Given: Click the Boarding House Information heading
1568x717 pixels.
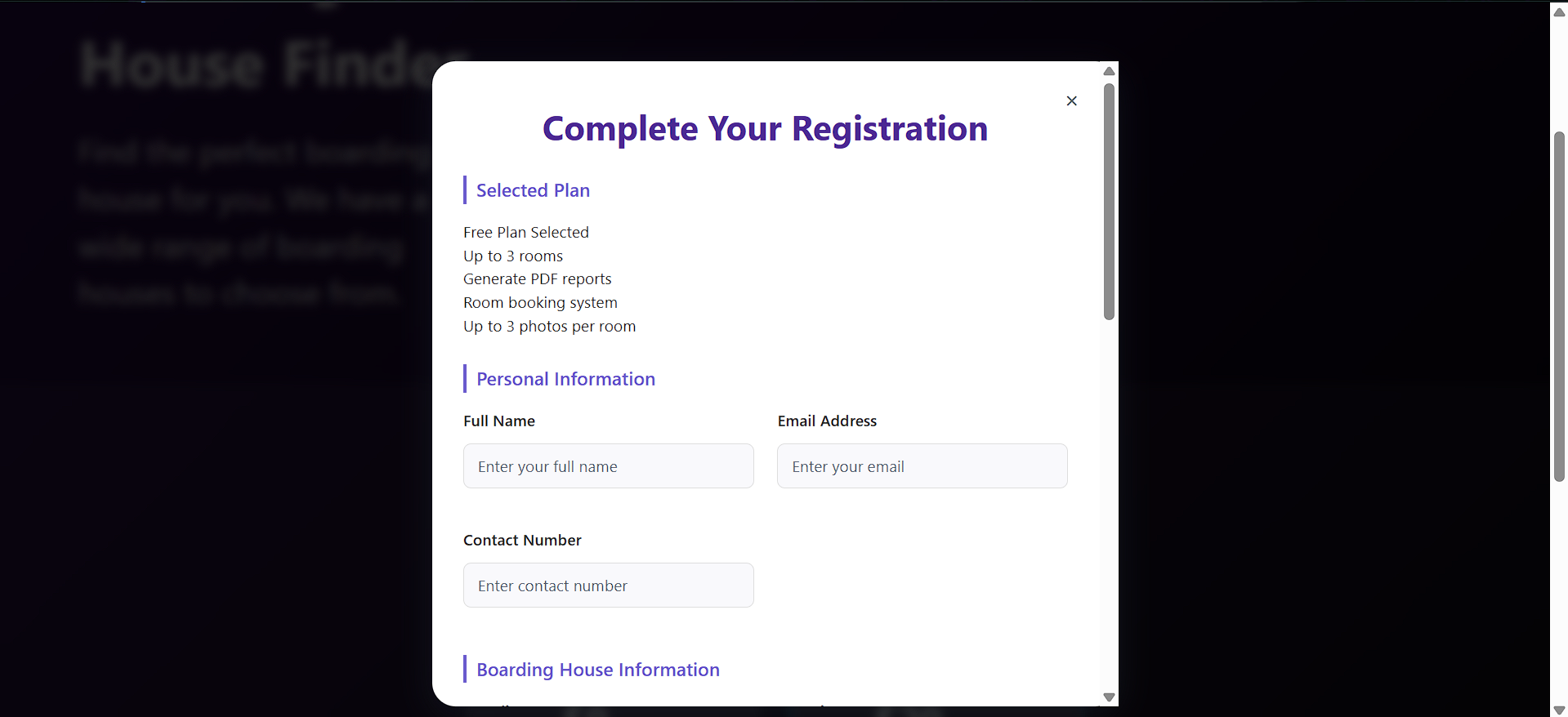Looking at the screenshot, I should (598, 670).
